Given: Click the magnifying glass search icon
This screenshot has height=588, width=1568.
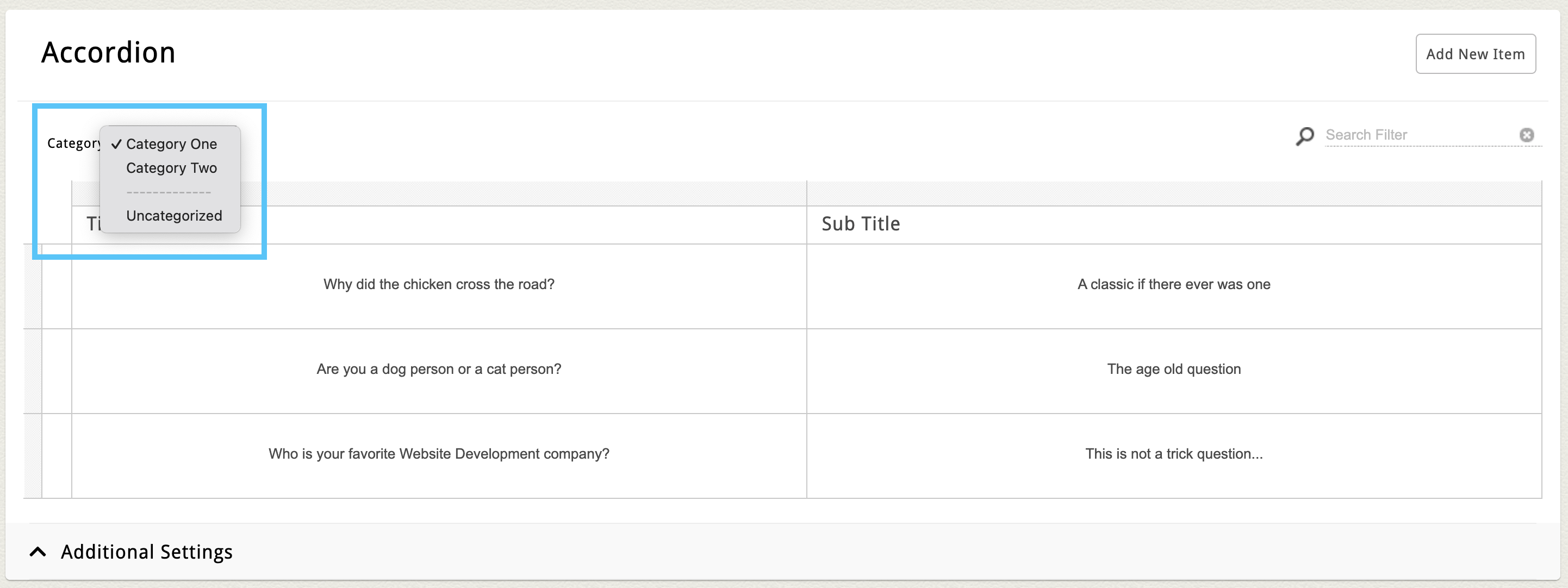Looking at the screenshot, I should pyautogui.click(x=1304, y=135).
